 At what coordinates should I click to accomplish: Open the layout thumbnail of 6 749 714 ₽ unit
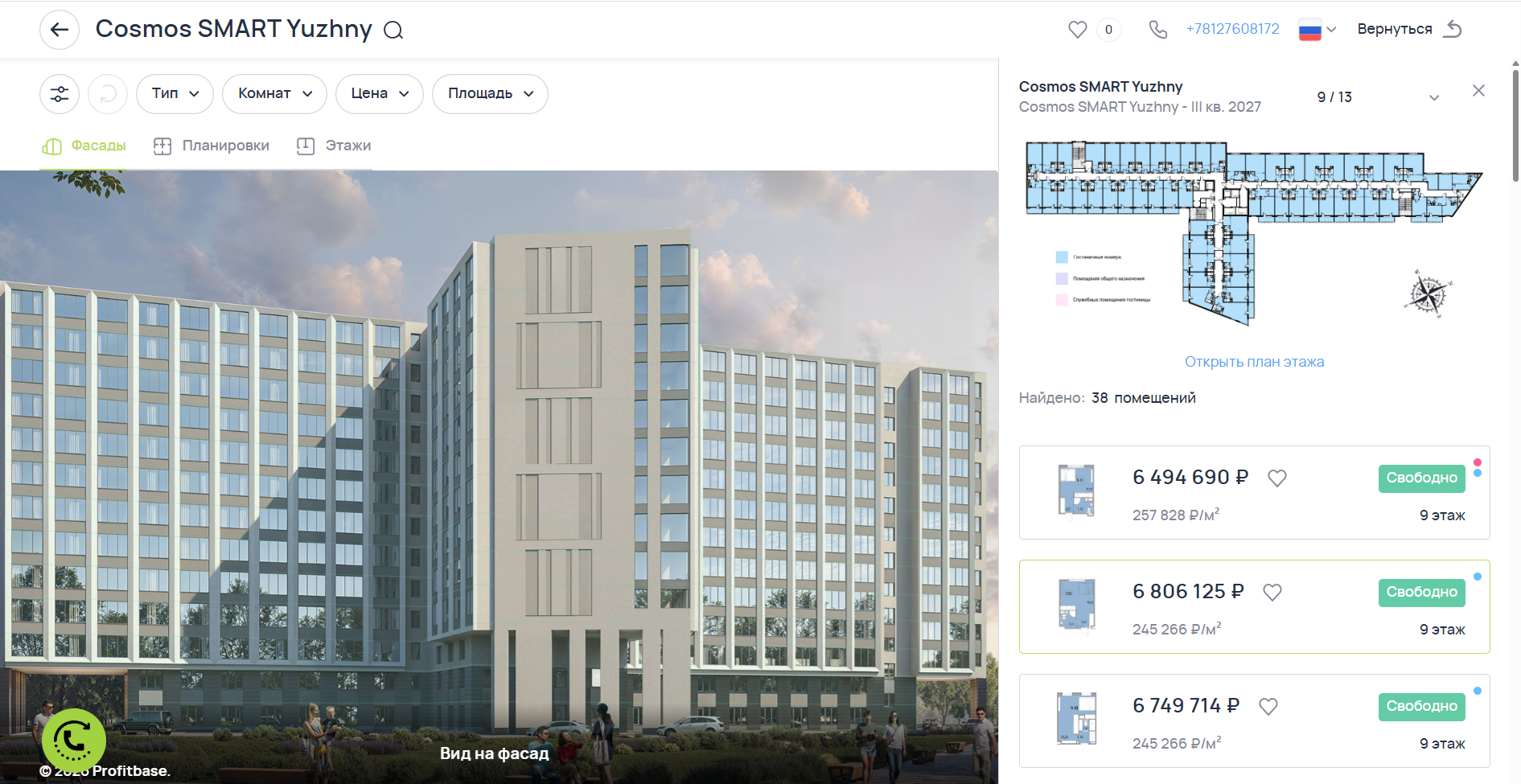click(1076, 719)
